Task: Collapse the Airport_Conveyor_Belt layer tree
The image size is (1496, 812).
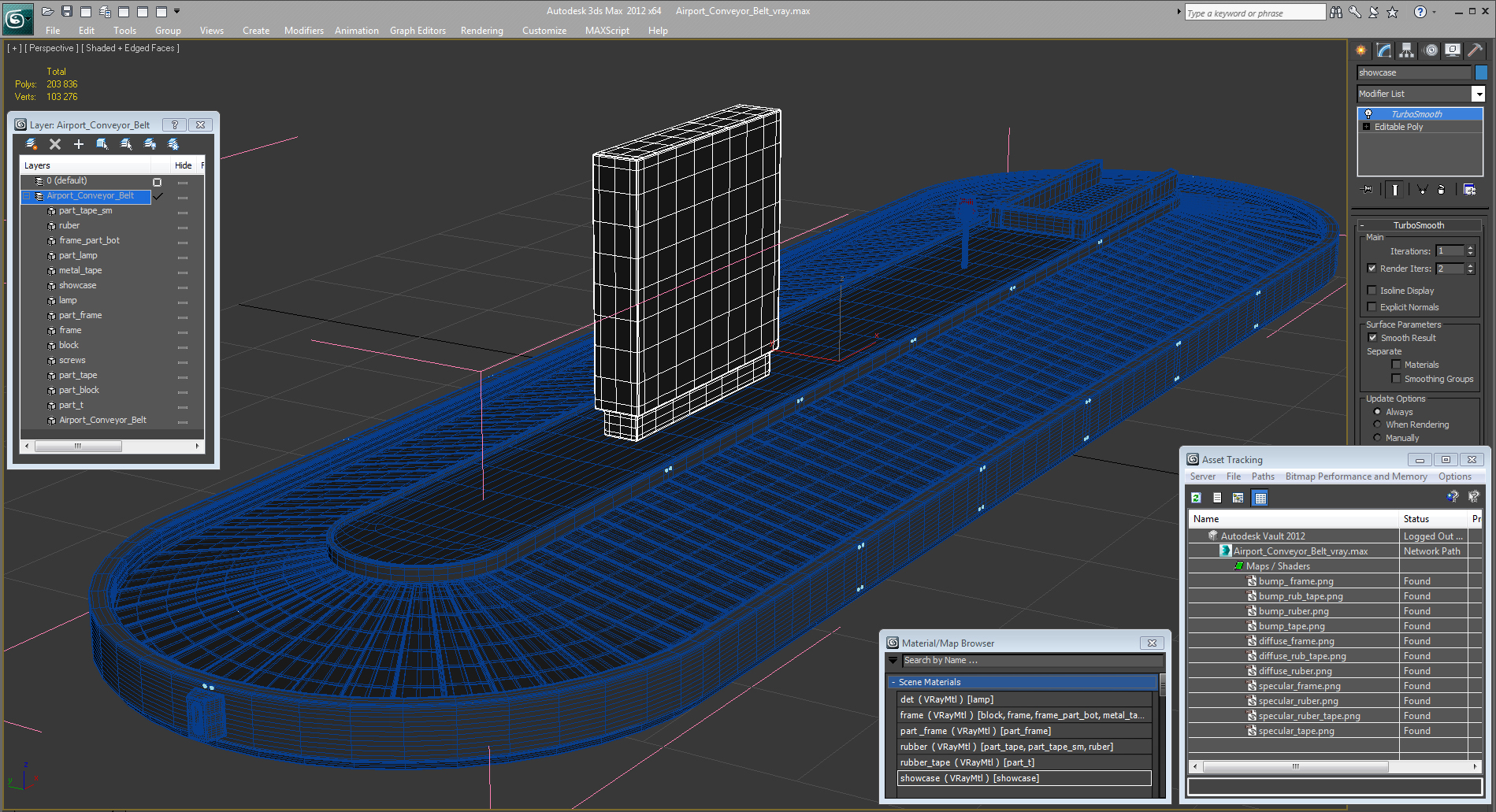Action: coord(27,196)
